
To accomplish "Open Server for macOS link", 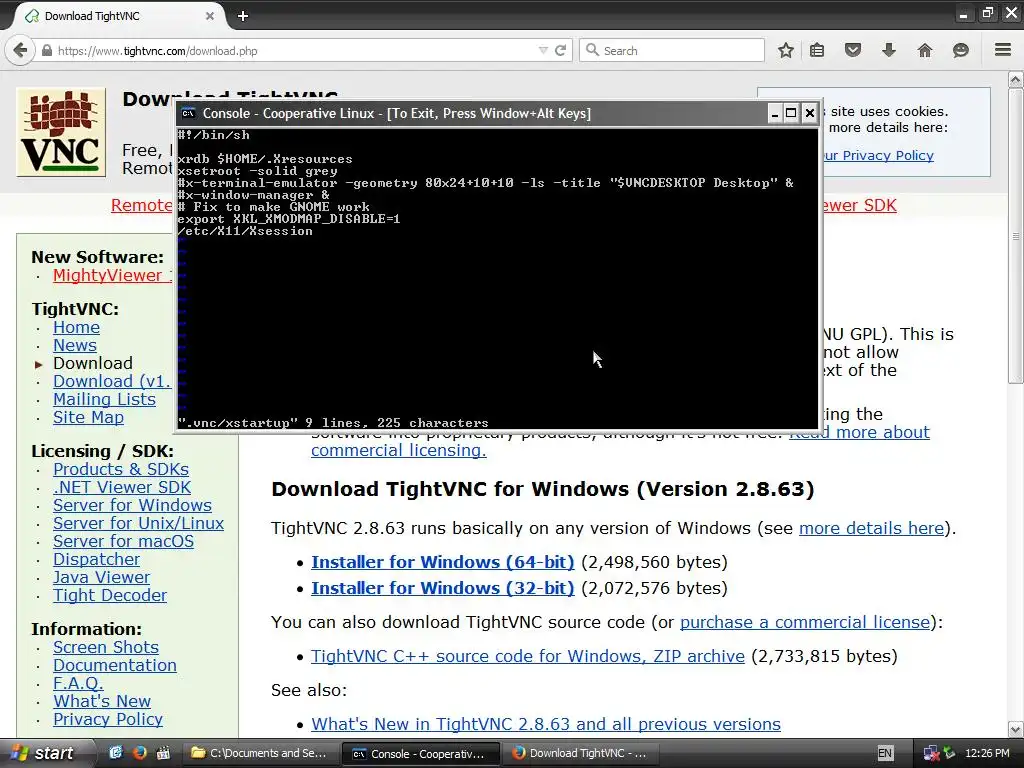I will (x=123, y=541).
